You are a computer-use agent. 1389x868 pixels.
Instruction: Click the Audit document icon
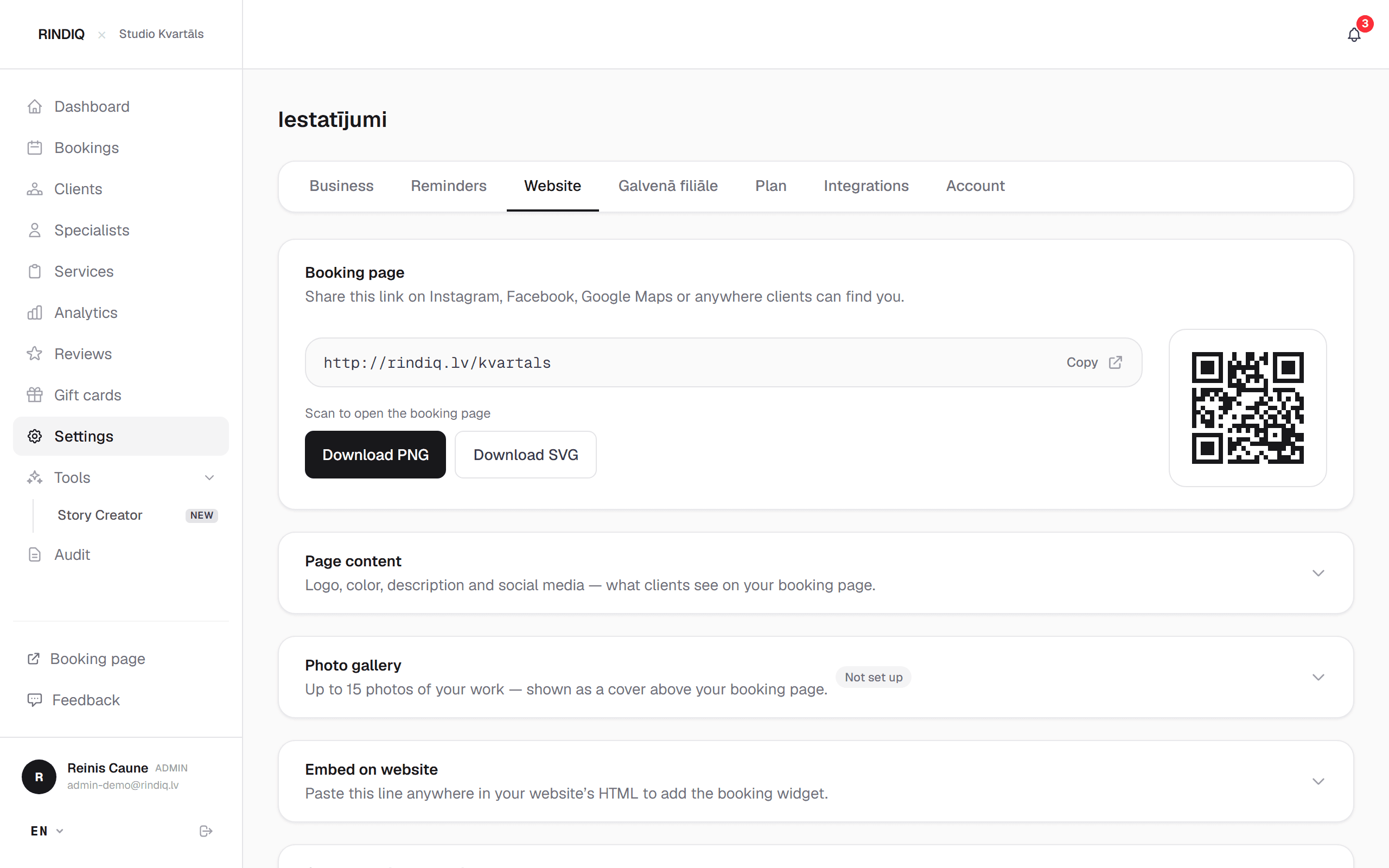(x=34, y=554)
